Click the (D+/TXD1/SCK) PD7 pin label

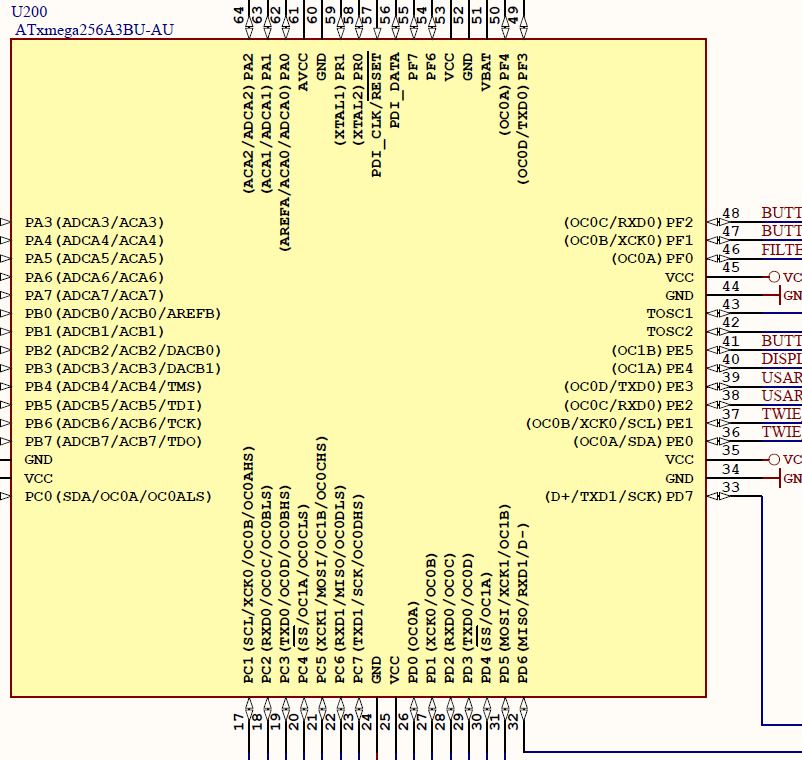click(x=619, y=497)
